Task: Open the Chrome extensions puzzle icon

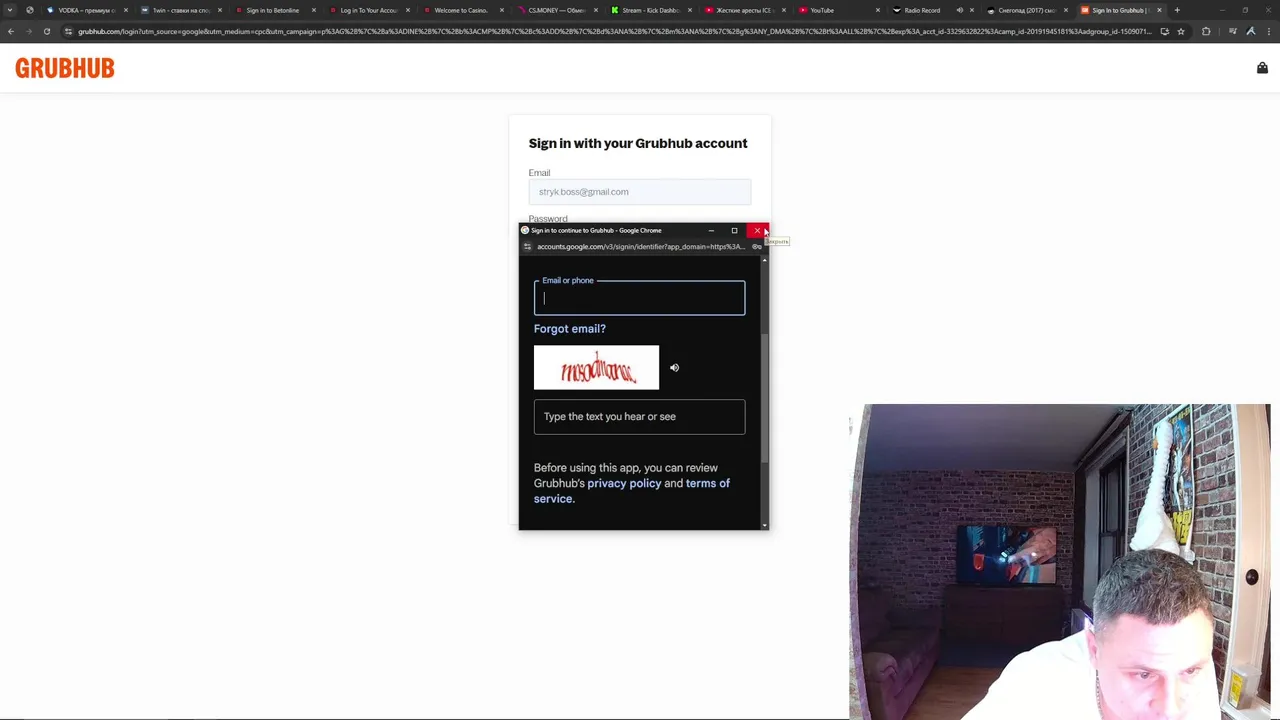Action: coord(1206,31)
